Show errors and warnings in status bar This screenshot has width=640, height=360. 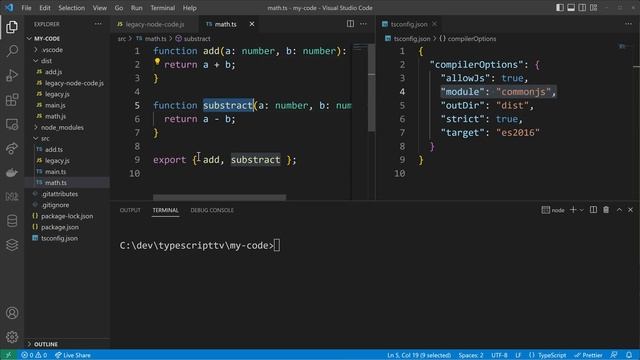tap(34, 355)
